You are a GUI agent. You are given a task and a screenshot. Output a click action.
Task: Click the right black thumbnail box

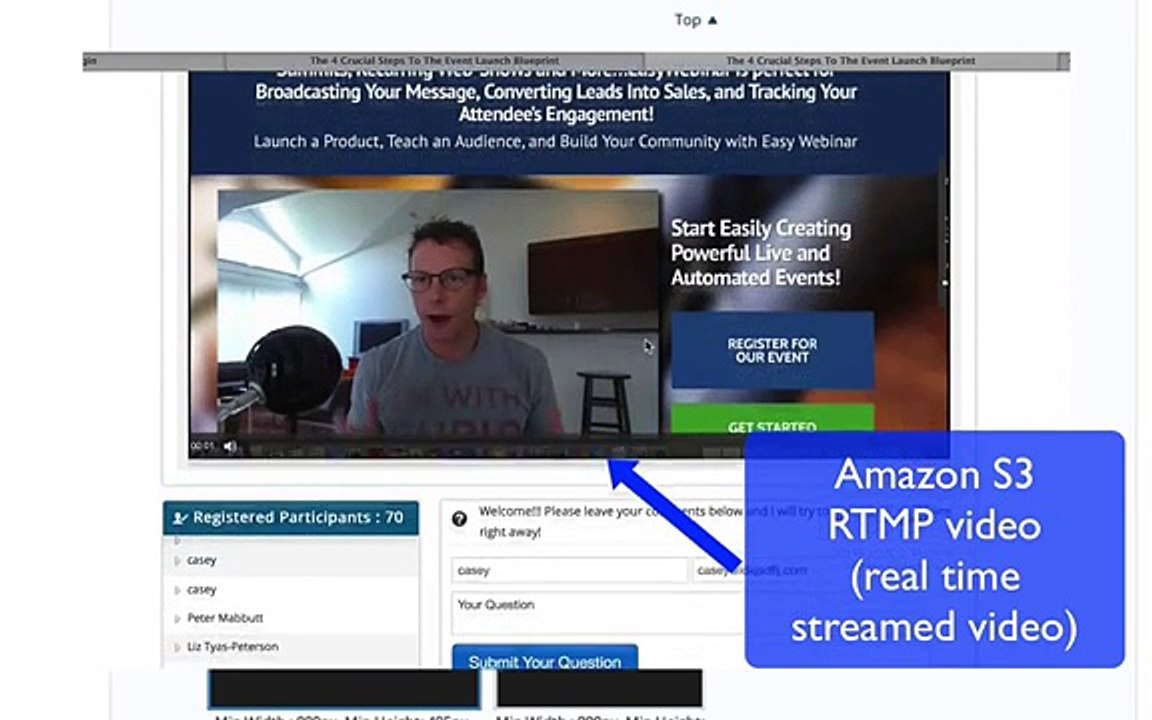coord(600,689)
